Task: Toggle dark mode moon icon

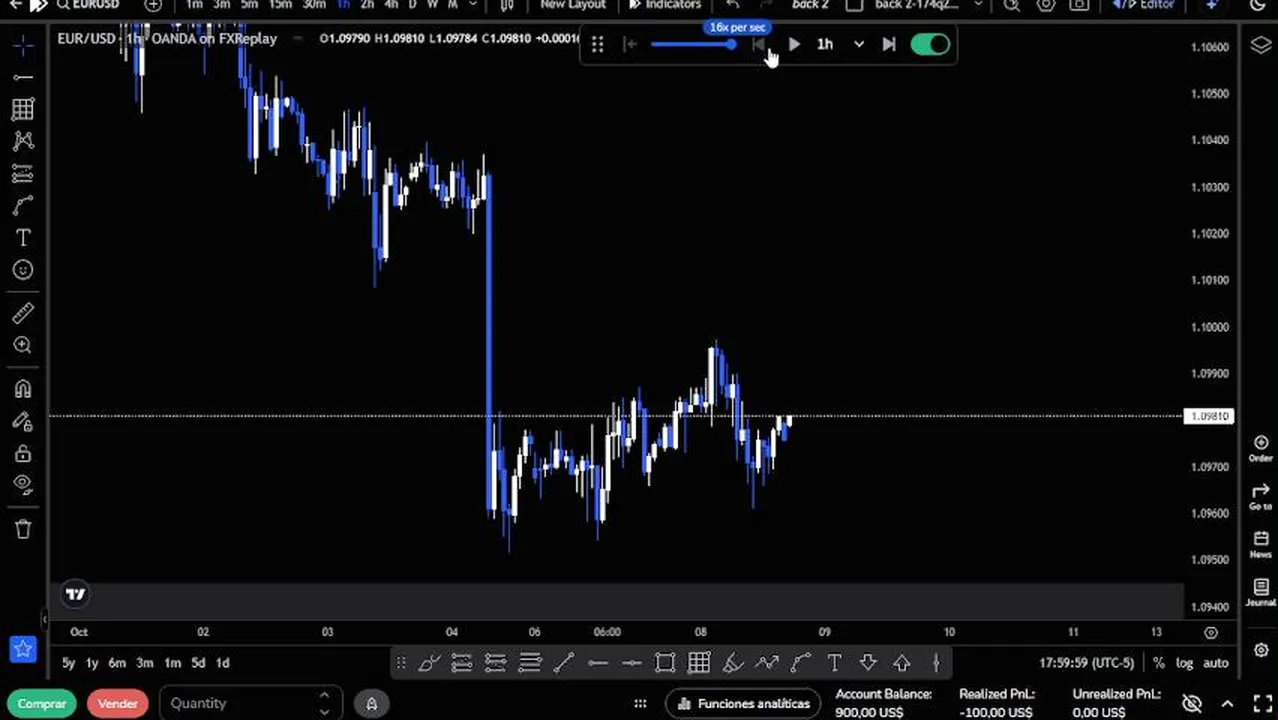Action: pyautogui.click(x=1257, y=5)
